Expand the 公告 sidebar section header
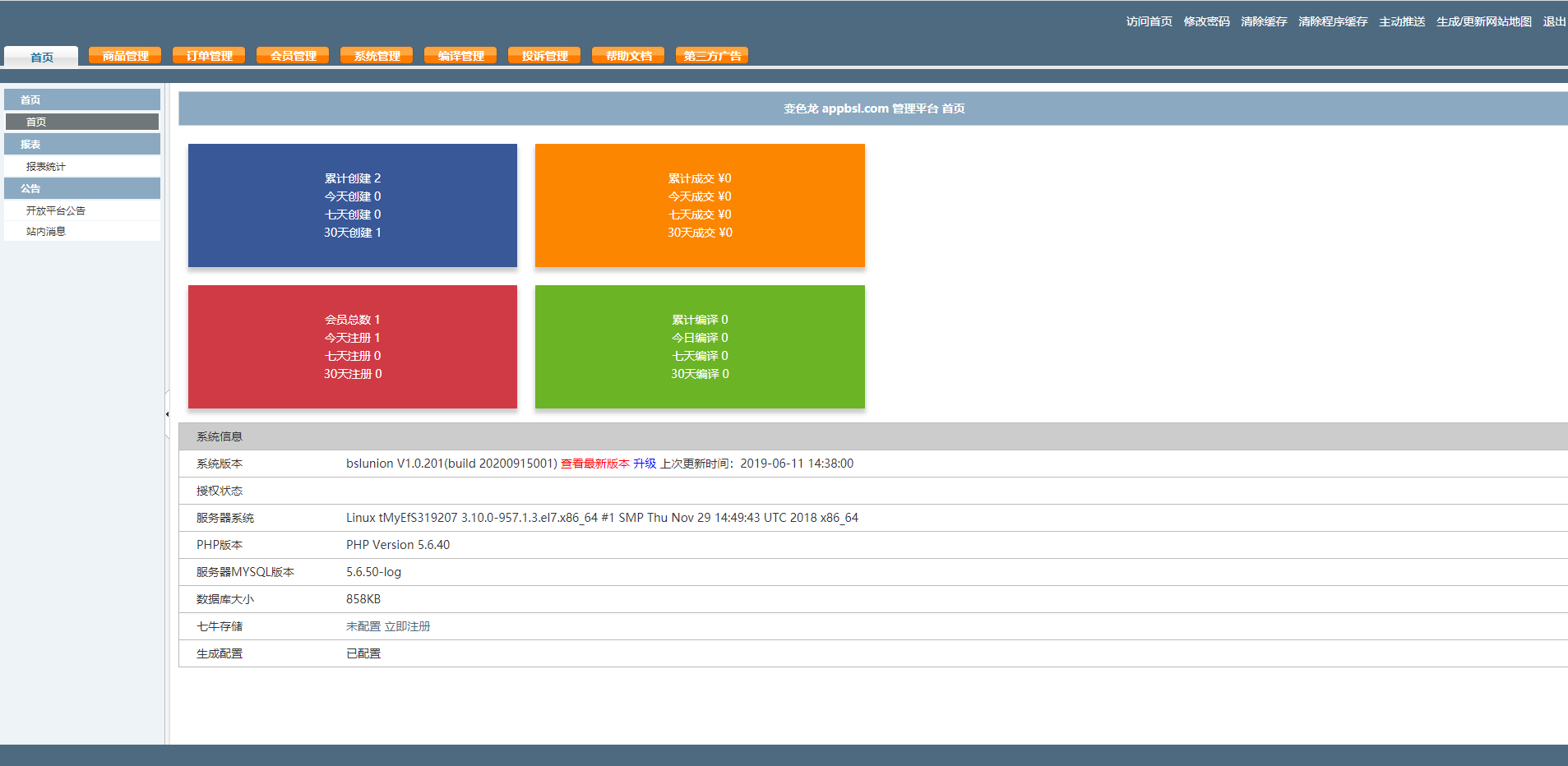Image resolution: width=1568 pixels, height=766 pixels. click(x=82, y=188)
